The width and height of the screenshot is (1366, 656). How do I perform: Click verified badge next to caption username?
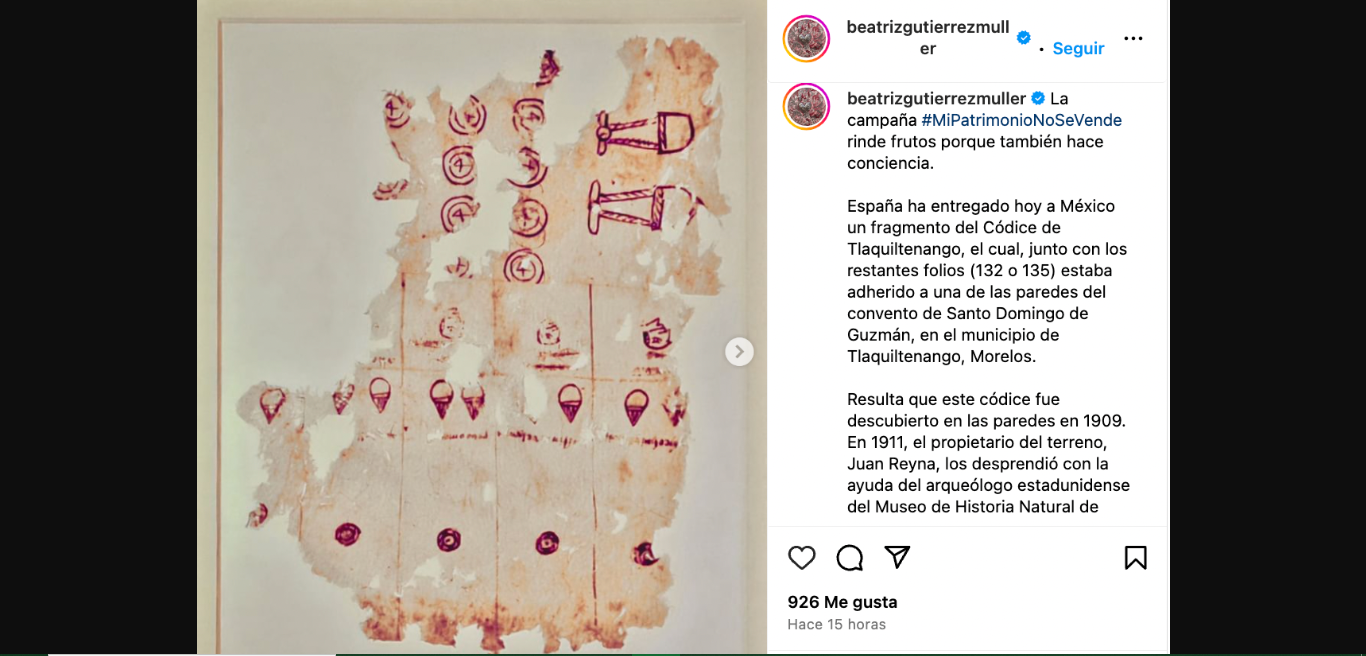[1038, 98]
